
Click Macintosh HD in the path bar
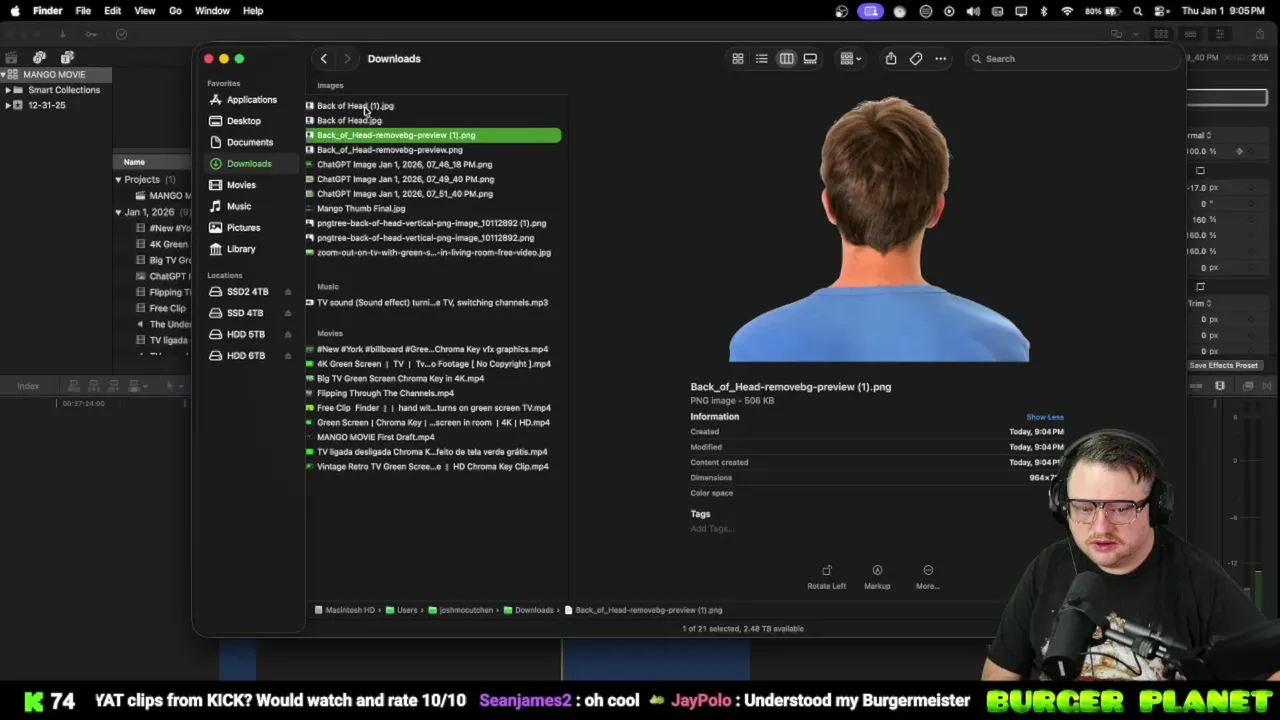pyautogui.click(x=345, y=610)
